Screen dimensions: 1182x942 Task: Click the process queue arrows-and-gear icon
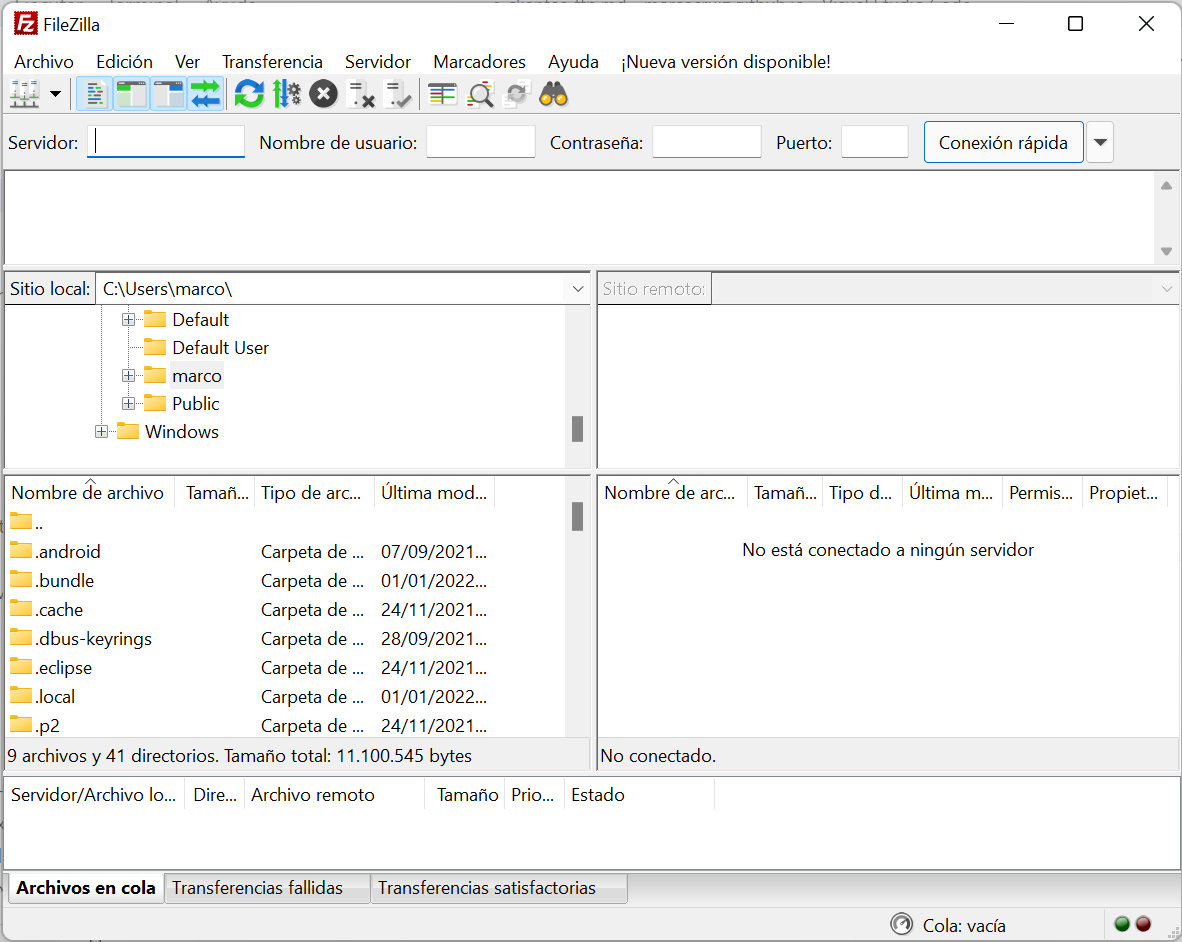click(286, 94)
